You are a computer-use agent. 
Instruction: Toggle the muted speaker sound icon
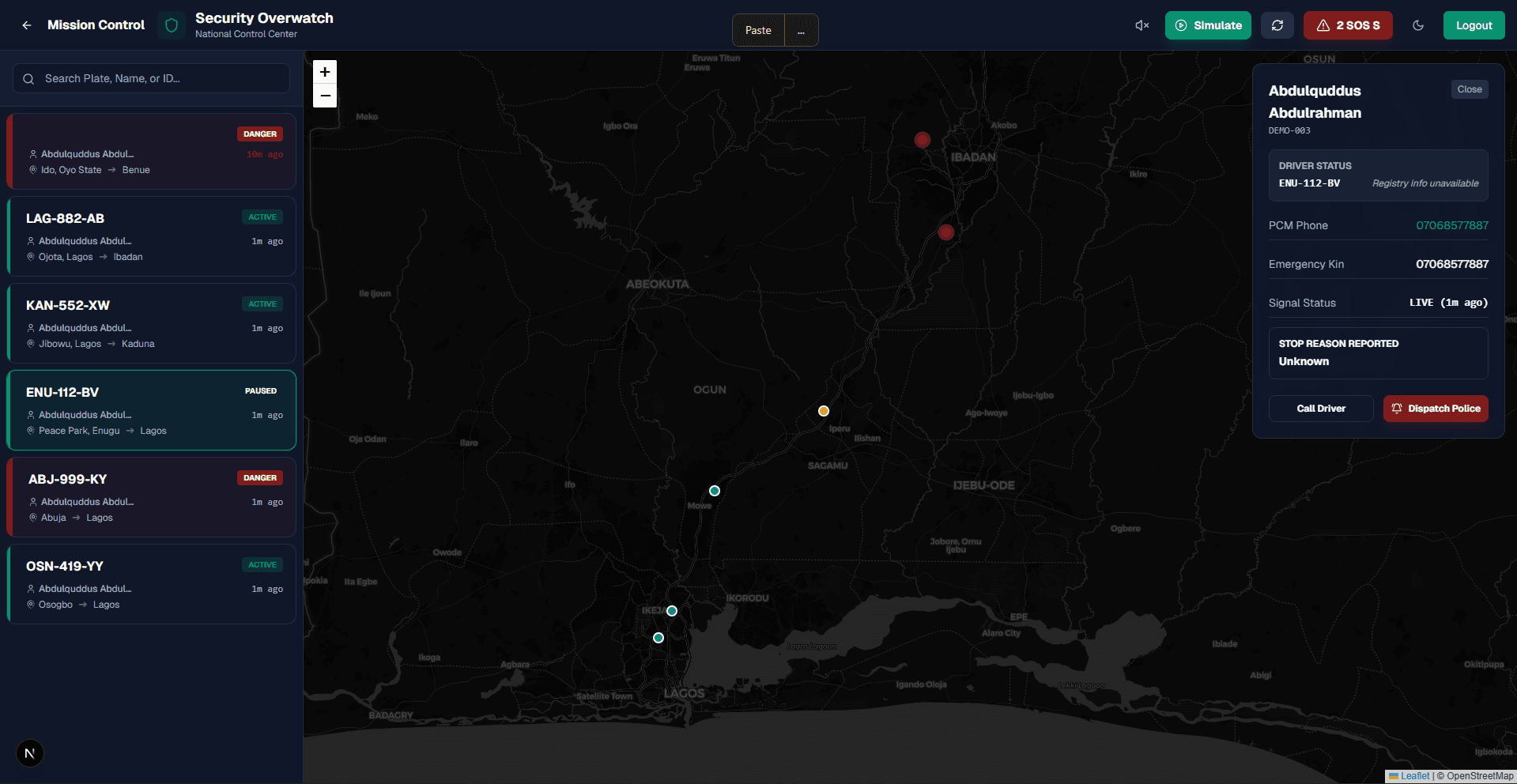click(x=1142, y=25)
